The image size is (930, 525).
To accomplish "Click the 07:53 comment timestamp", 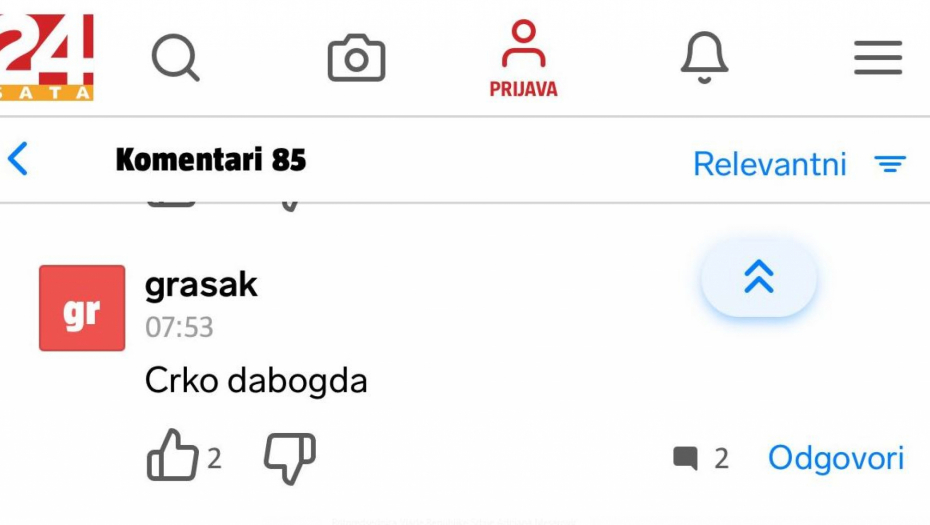I will [x=179, y=327].
